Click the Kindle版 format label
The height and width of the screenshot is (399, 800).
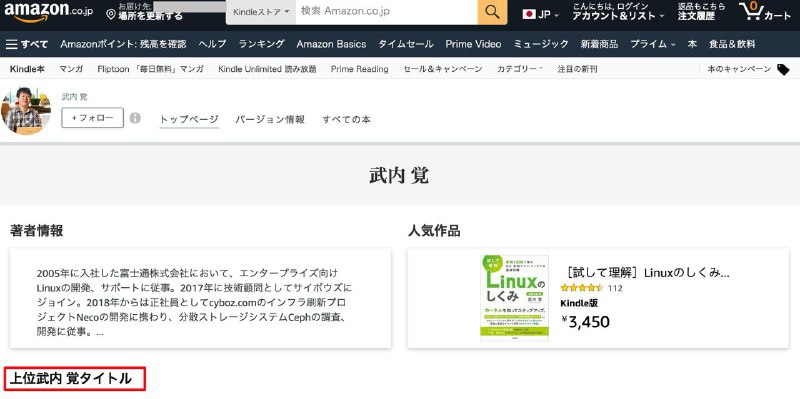click(x=579, y=303)
